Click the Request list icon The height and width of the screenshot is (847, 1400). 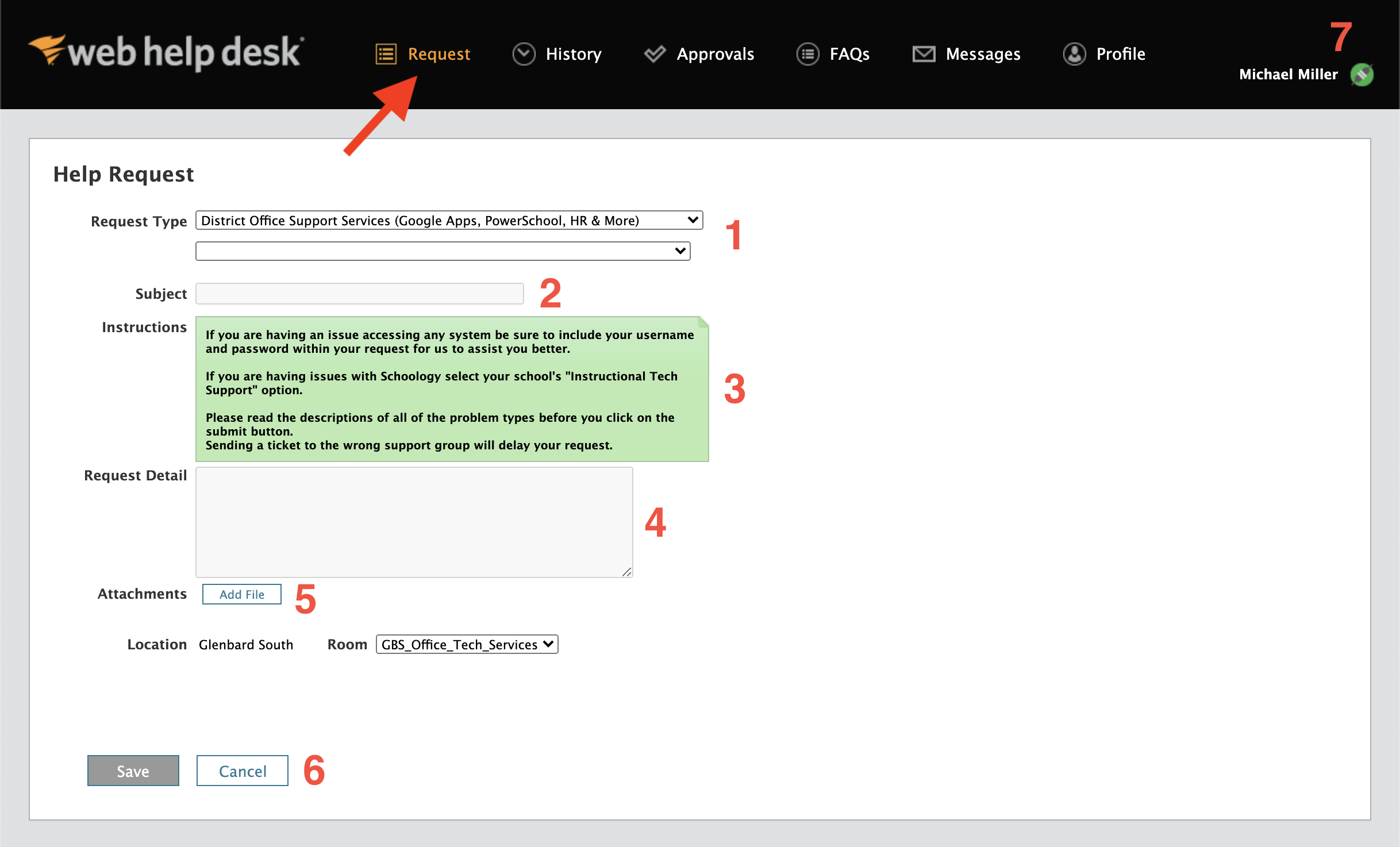(386, 54)
